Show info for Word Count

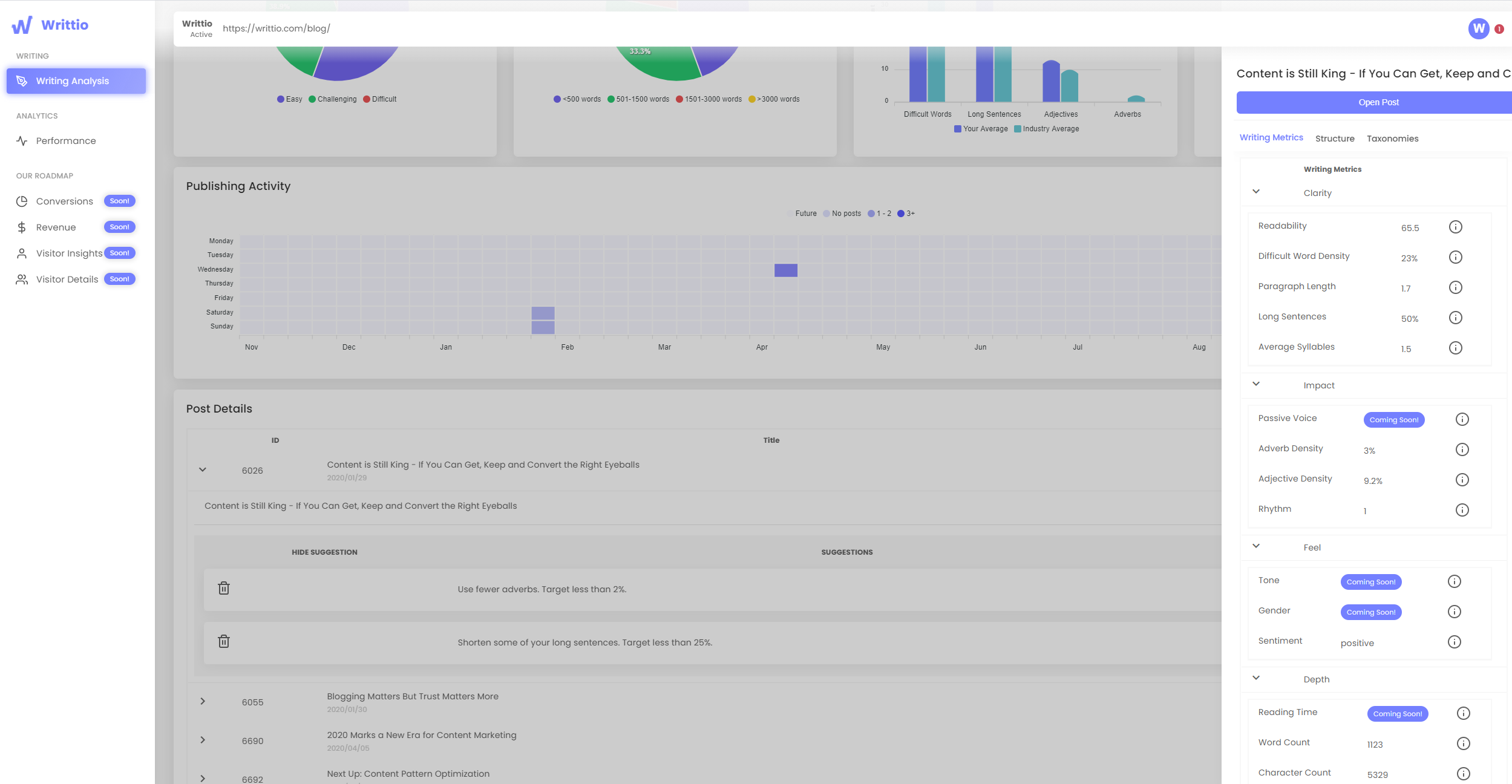click(1464, 743)
